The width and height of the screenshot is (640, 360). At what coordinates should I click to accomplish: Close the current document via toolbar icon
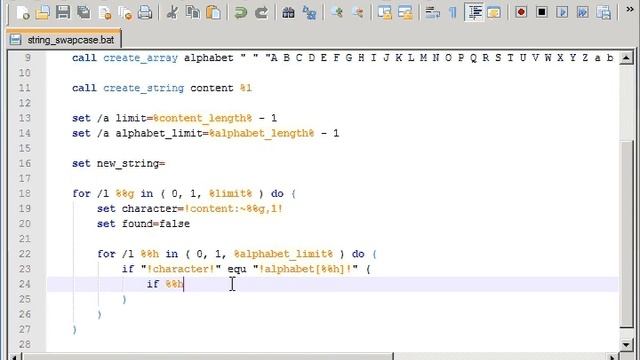[104, 13]
